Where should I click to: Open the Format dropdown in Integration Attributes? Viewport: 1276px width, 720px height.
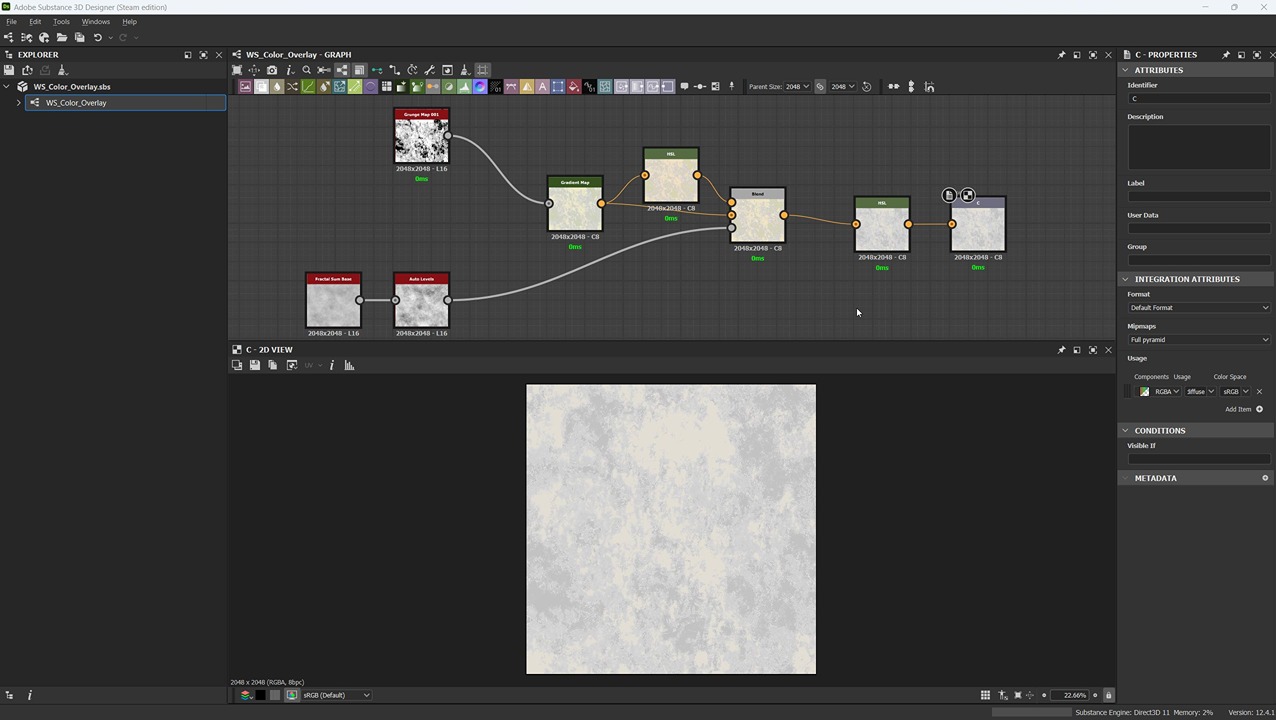1199,308
